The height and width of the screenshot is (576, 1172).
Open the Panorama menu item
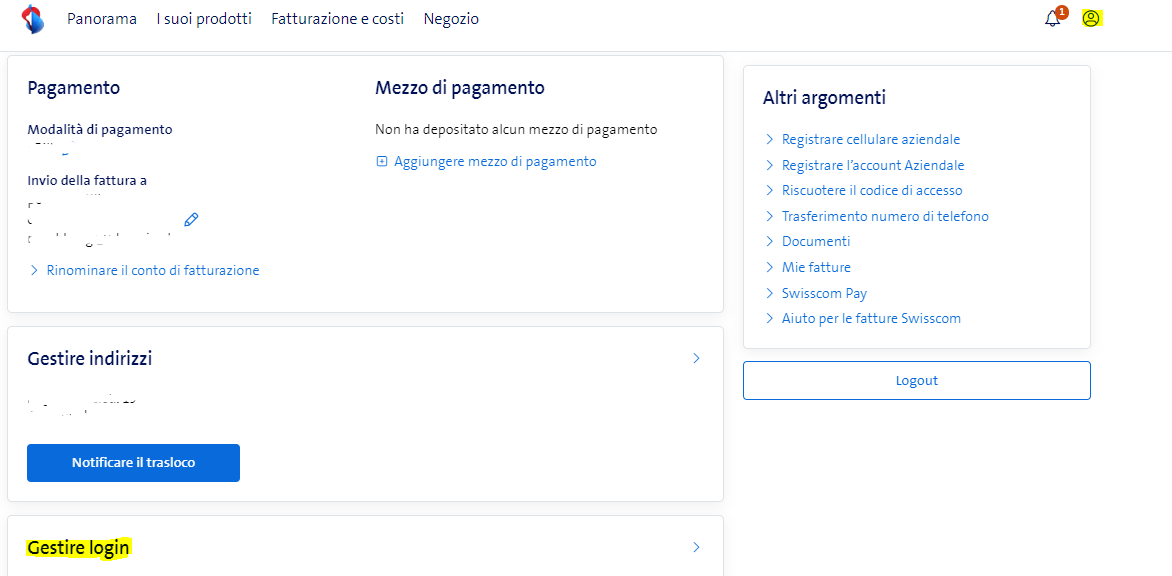click(x=102, y=19)
